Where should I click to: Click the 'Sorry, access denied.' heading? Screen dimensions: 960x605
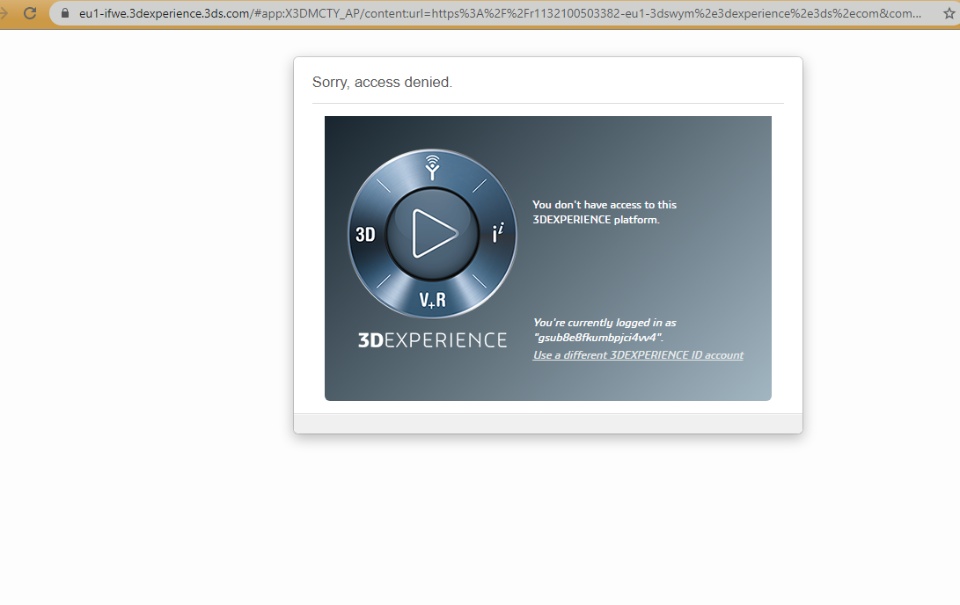(x=382, y=82)
